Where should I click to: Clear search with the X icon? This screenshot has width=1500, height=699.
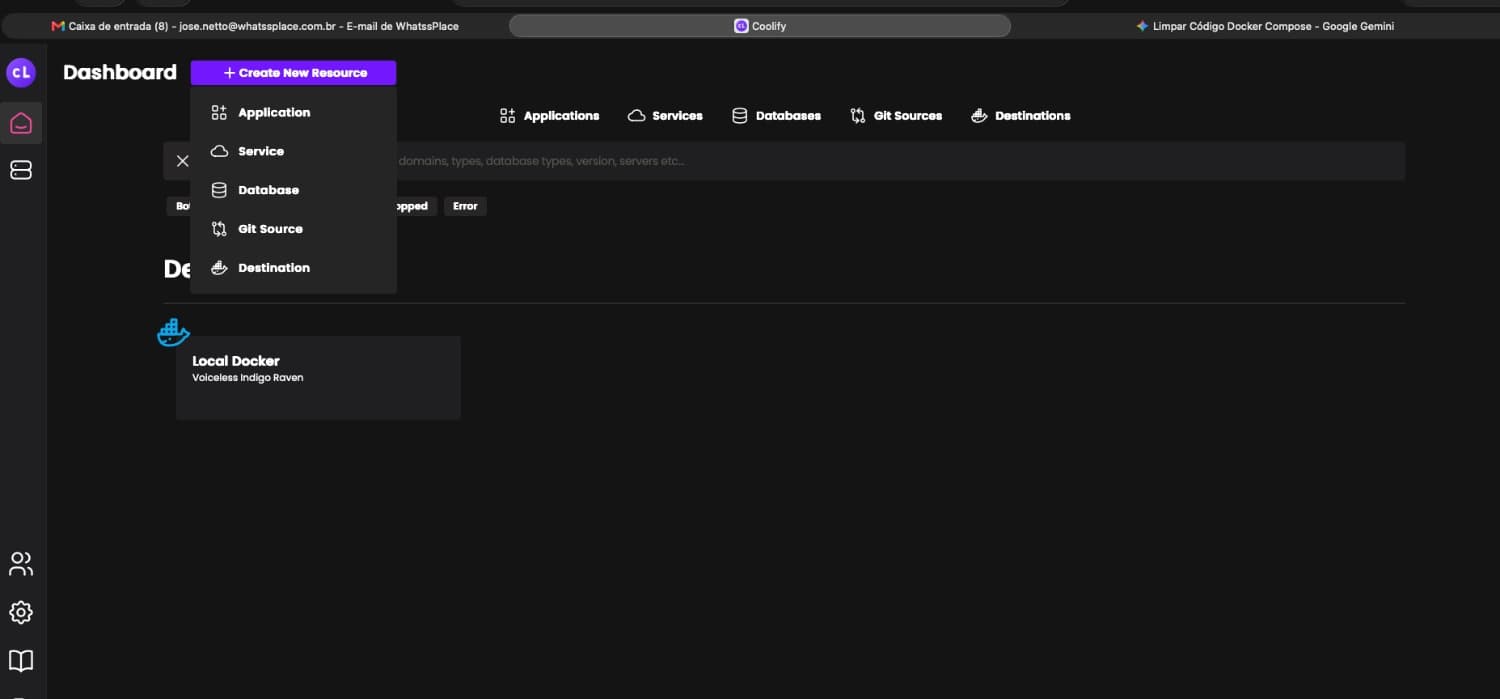coord(182,161)
